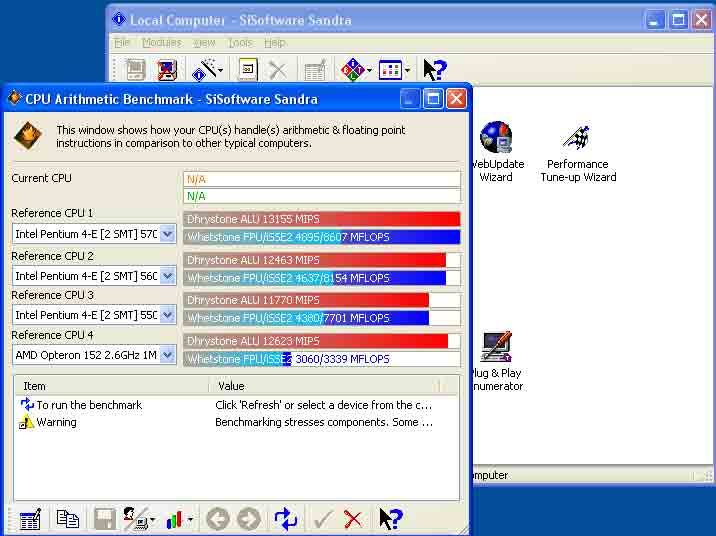The width and height of the screenshot is (716, 536).
Task: Click the Whetstone 3060/3339 MFLOPS bar
Action: [x=322, y=359]
